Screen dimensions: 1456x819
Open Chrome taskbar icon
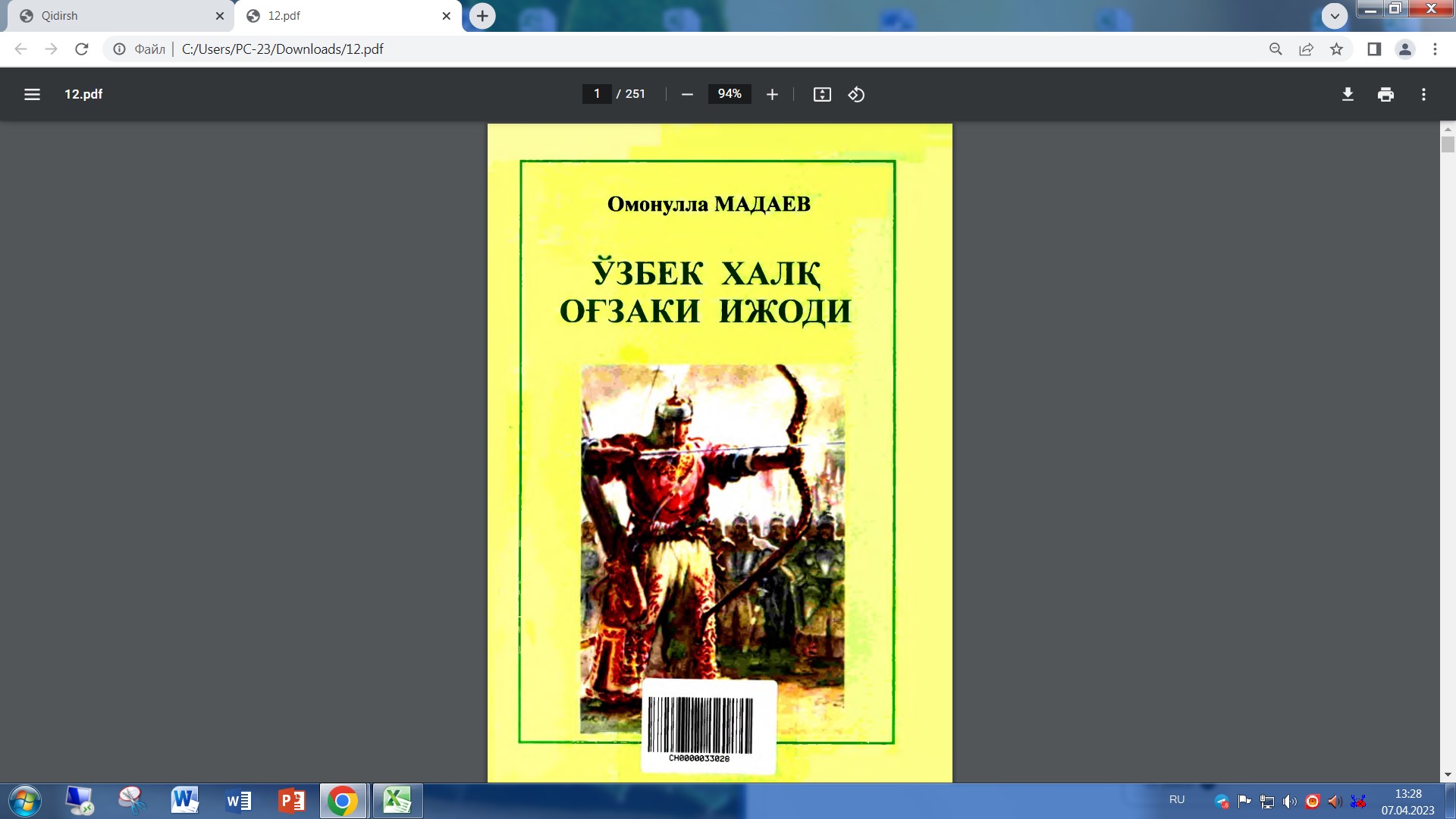pyautogui.click(x=343, y=801)
